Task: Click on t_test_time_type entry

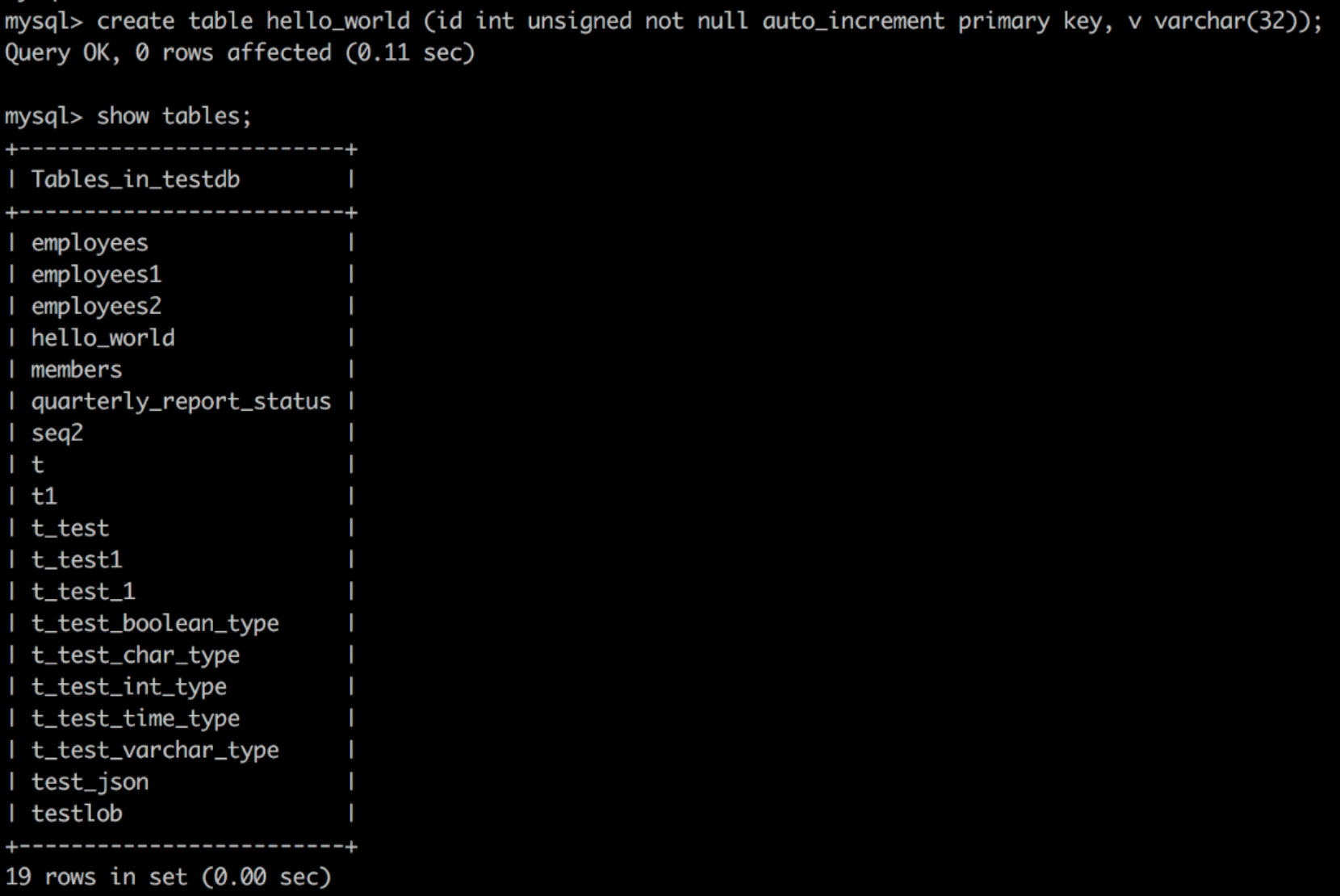Action: pyautogui.click(x=136, y=718)
